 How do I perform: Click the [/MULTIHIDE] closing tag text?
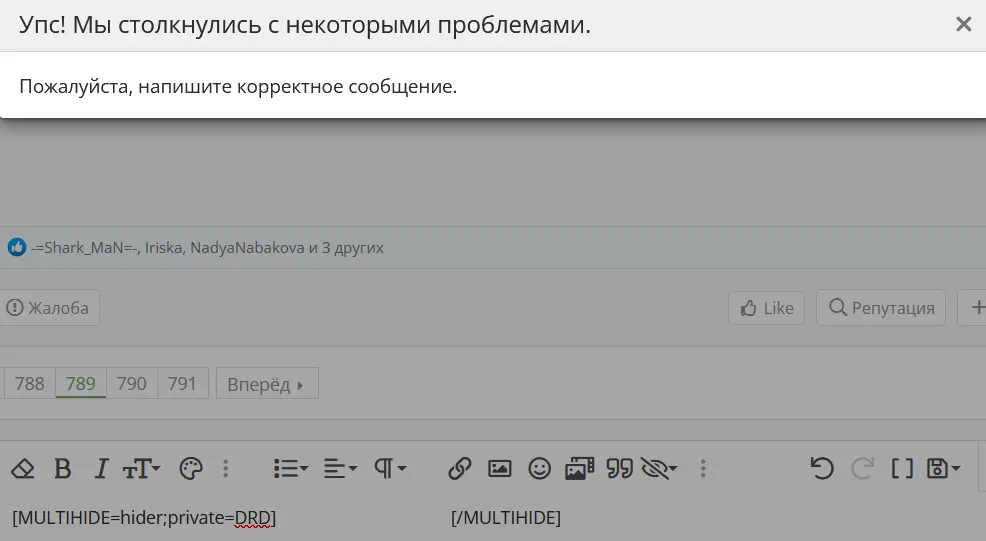click(x=506, y=518)
